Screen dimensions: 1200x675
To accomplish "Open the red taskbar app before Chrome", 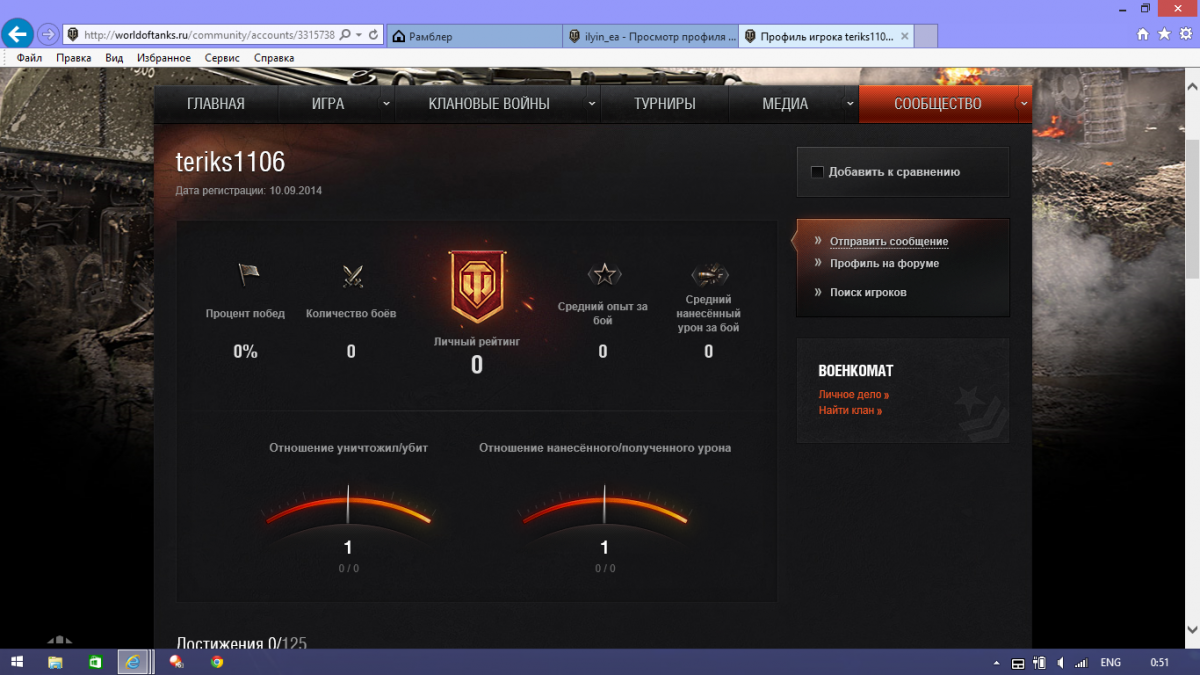I will coord(176,662).
